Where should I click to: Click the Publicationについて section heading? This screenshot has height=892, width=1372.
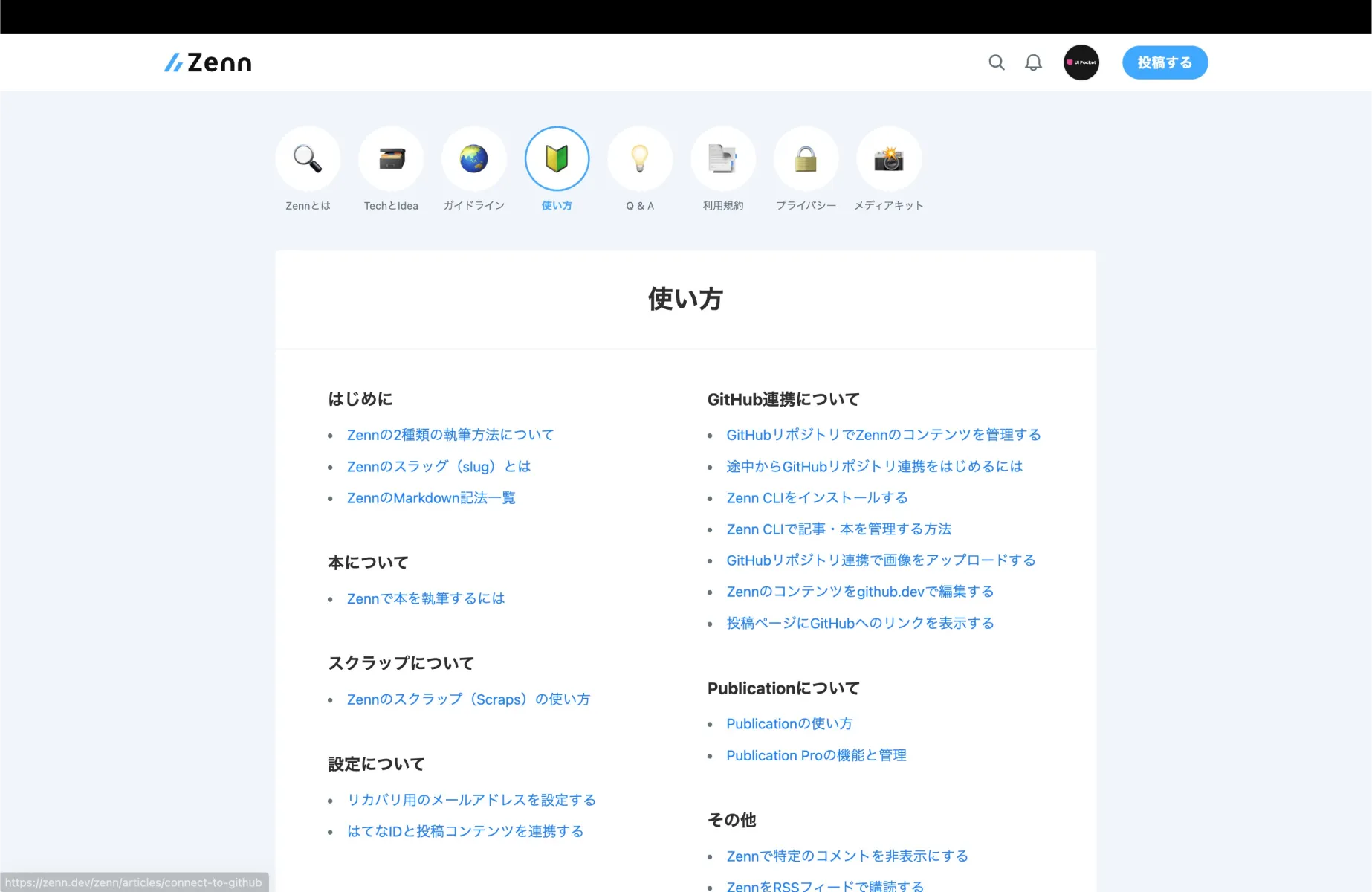click(783, 688)
